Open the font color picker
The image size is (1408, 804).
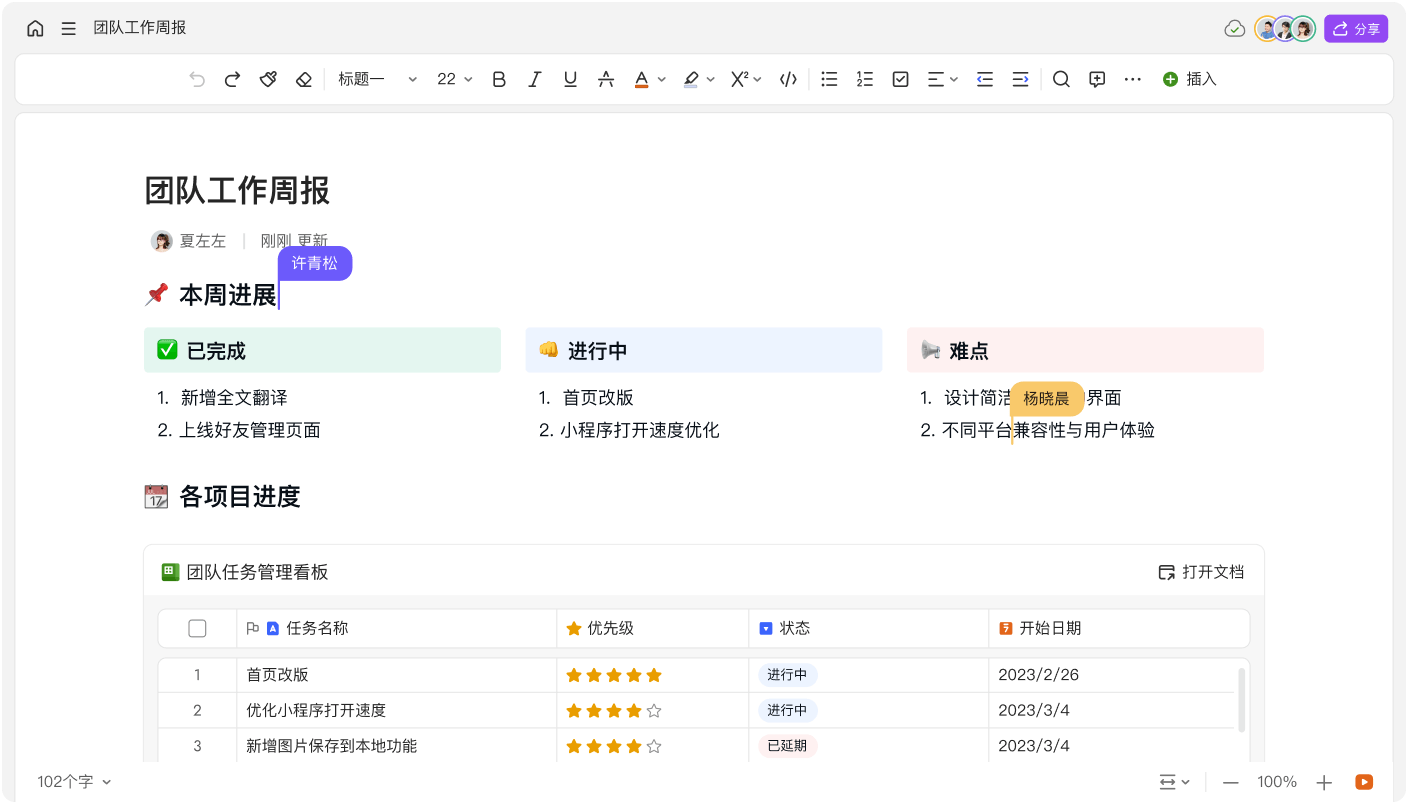pyautogui.click(x=643, y=79)
